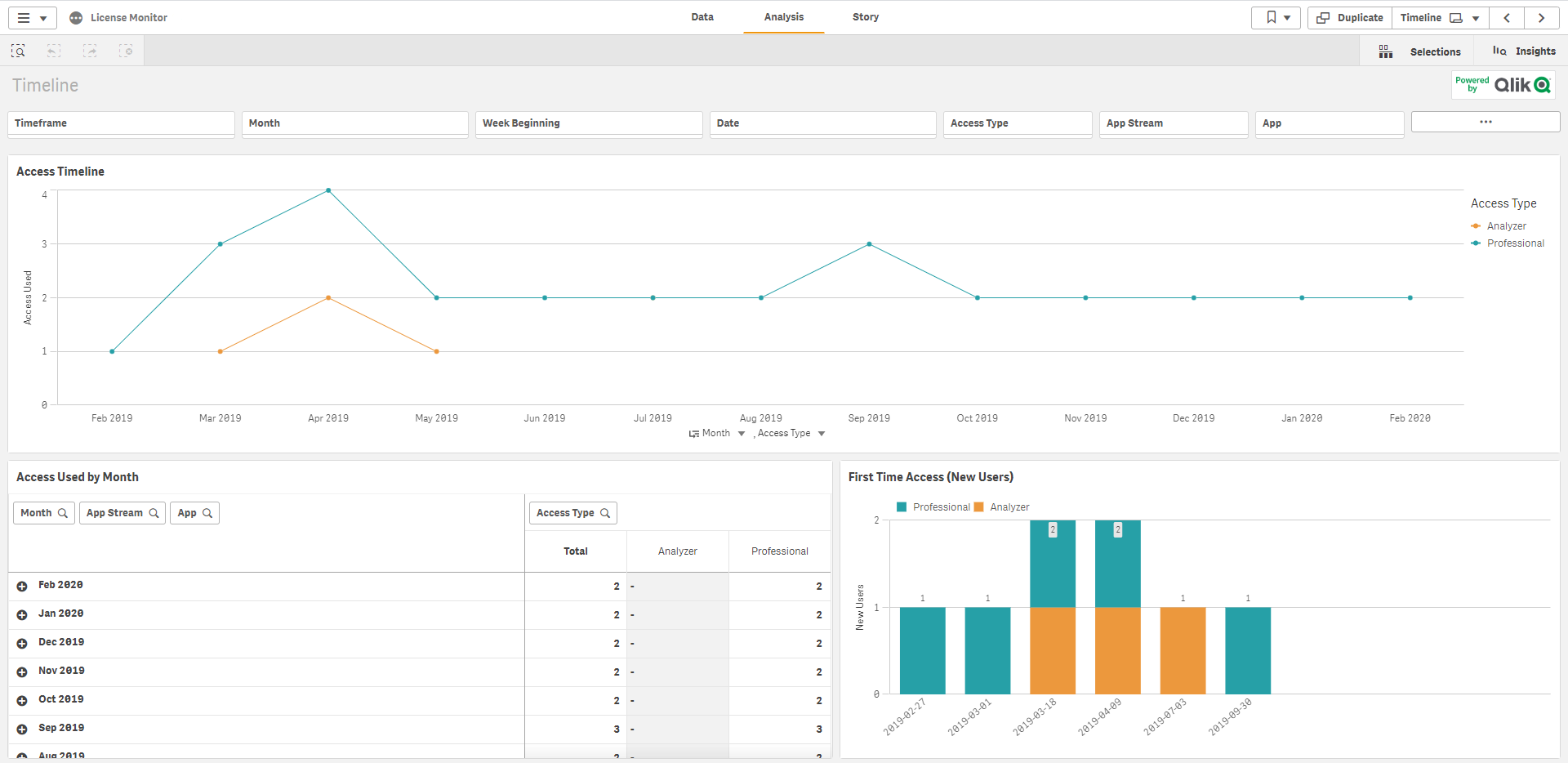Open the Month drill-down dropdown below chart

[x=742, y=434]
